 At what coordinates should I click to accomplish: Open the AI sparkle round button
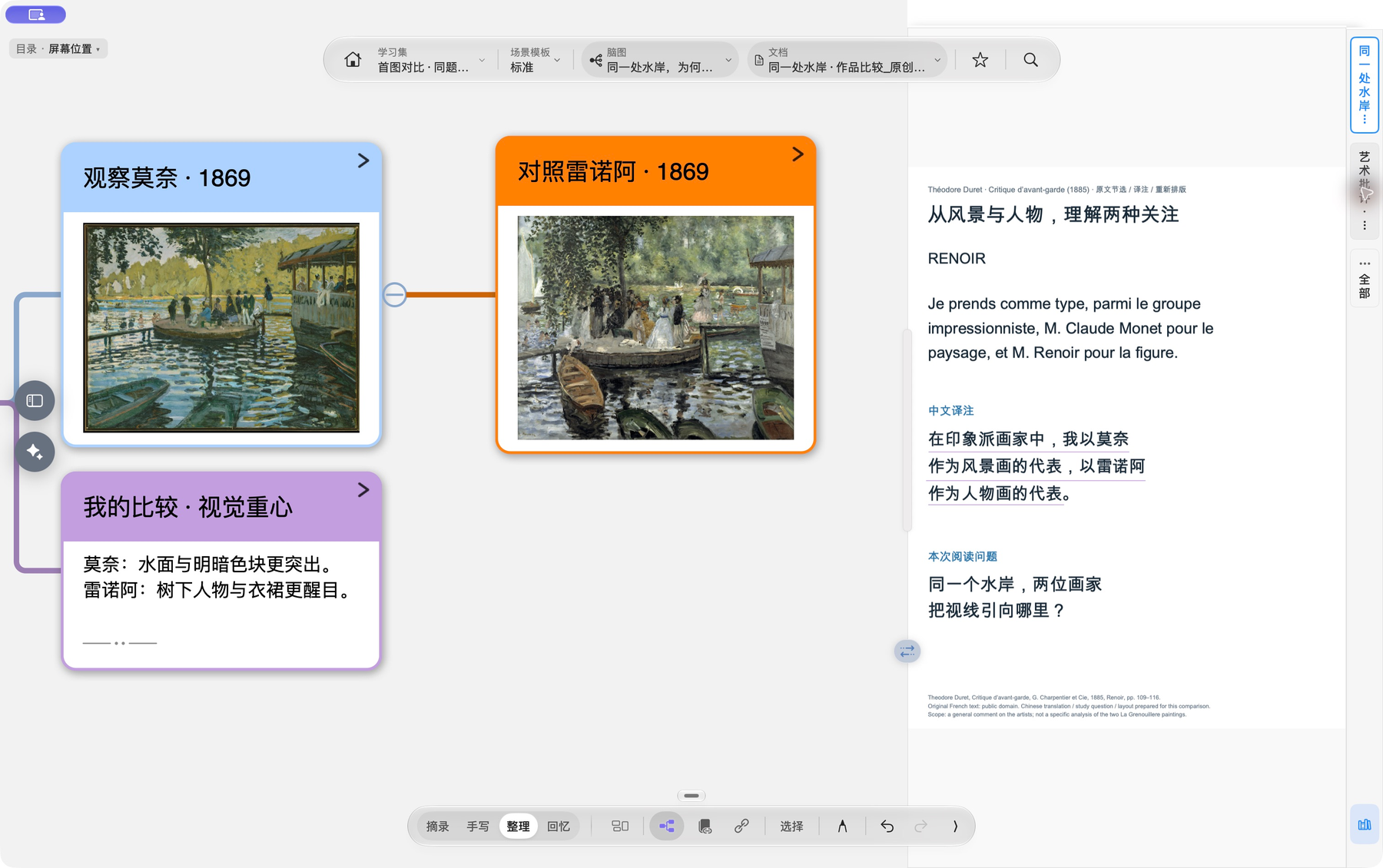coord(35,452)
